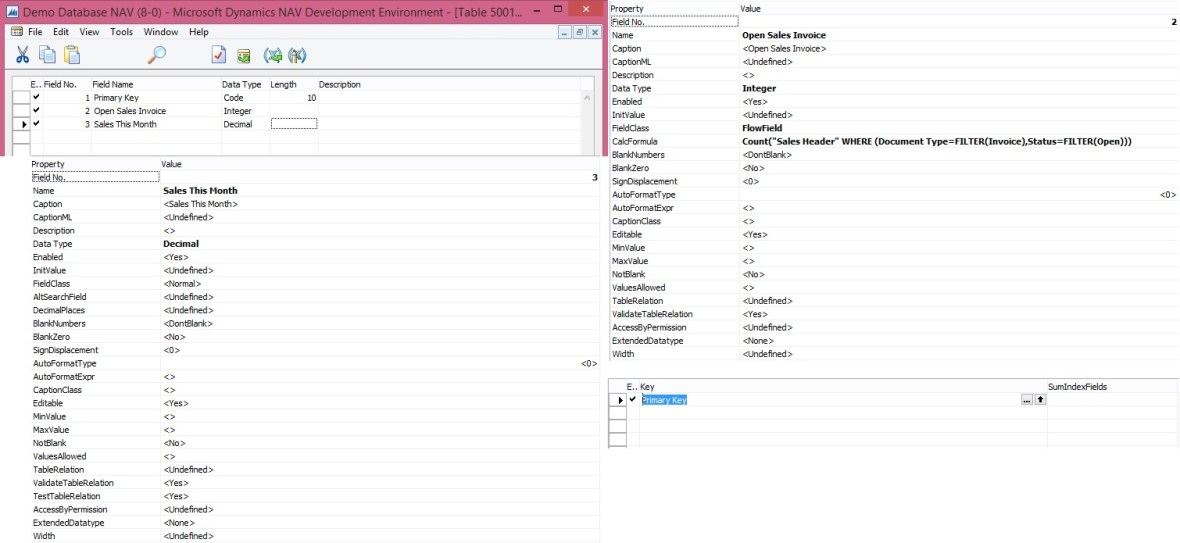Toggle Enabled checkmark for Sales This Month

(x=37, y=124)
